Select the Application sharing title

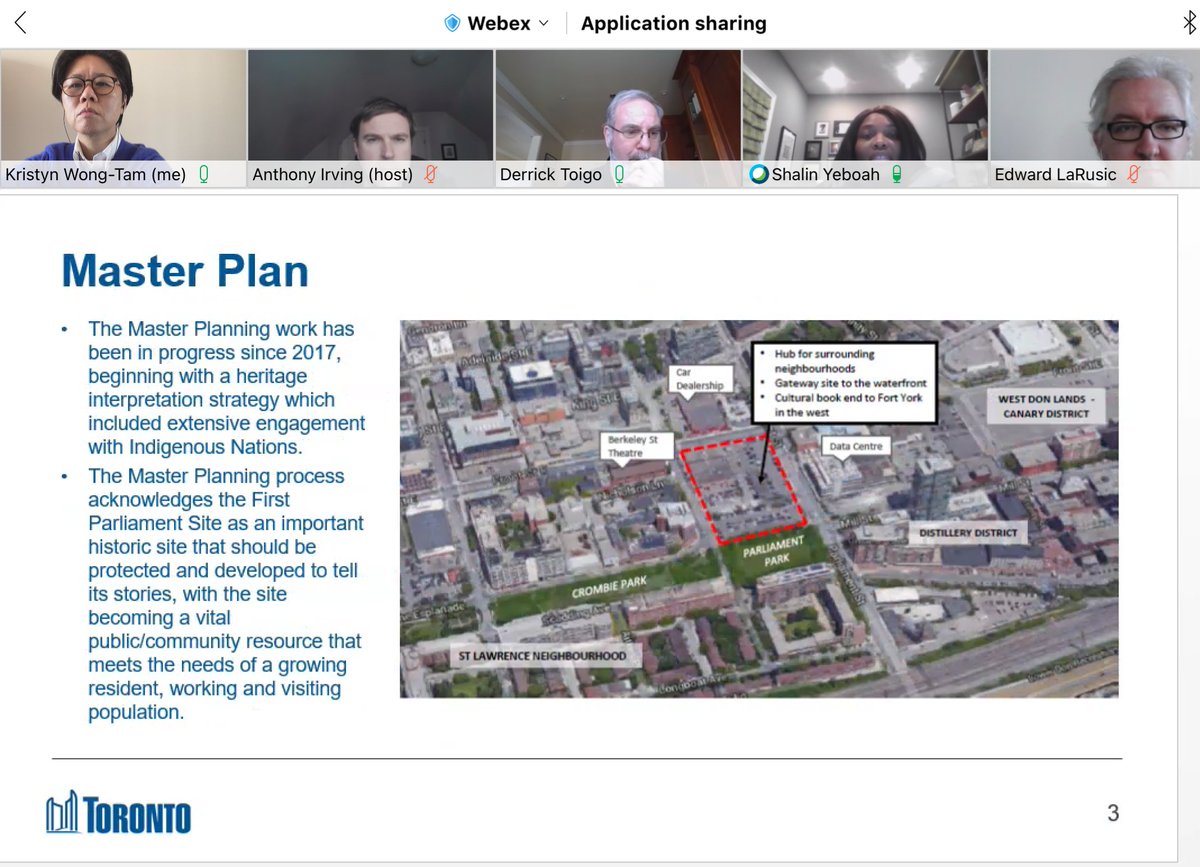coord(673,23)
